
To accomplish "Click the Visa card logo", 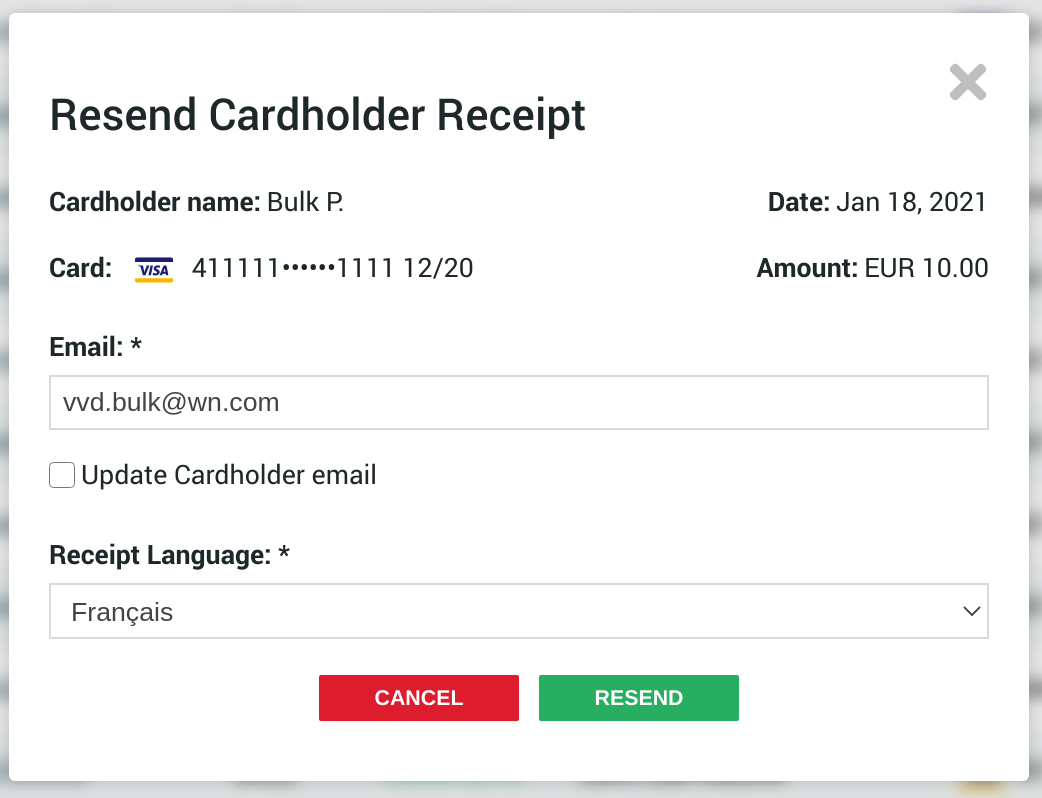I will click(x=154, y=269).
